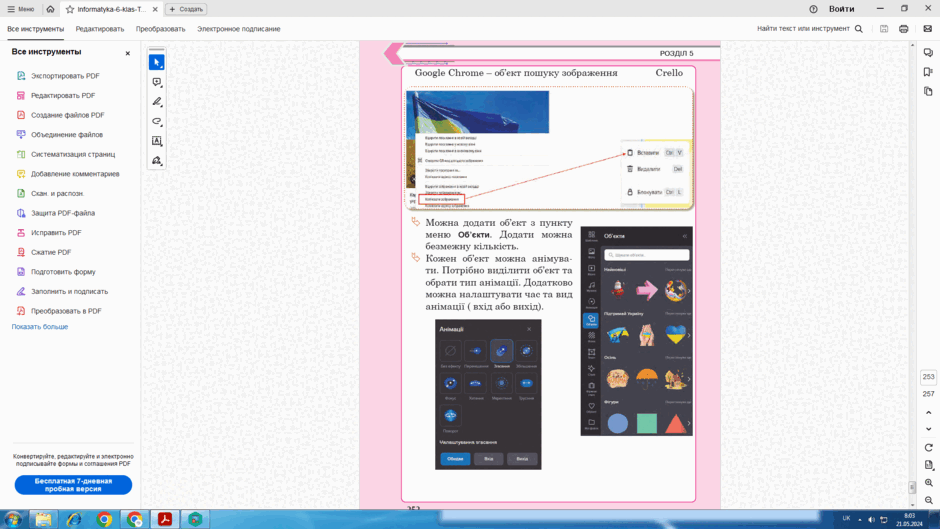The width and height of the screenshot is (940, 529).
Task: Open Windows Start button
Action: pos(13,519)
